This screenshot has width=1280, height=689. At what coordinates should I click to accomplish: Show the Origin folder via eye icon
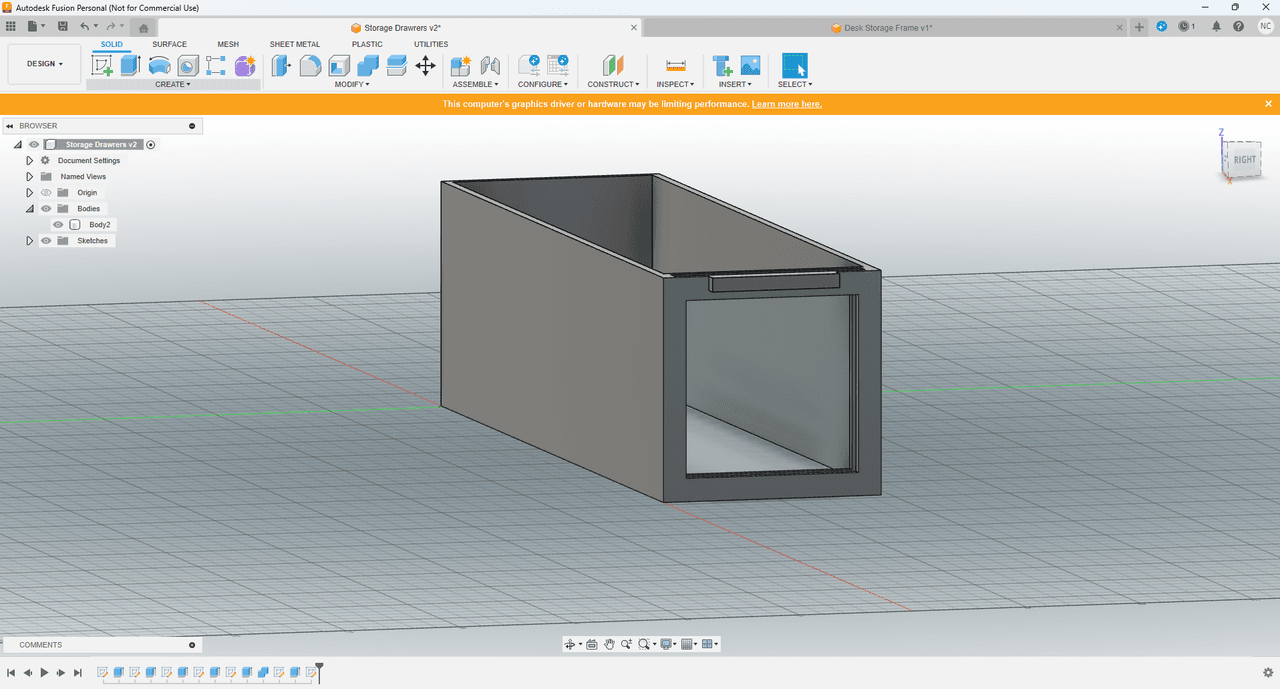pyautogui.click(x=46, y=193)
